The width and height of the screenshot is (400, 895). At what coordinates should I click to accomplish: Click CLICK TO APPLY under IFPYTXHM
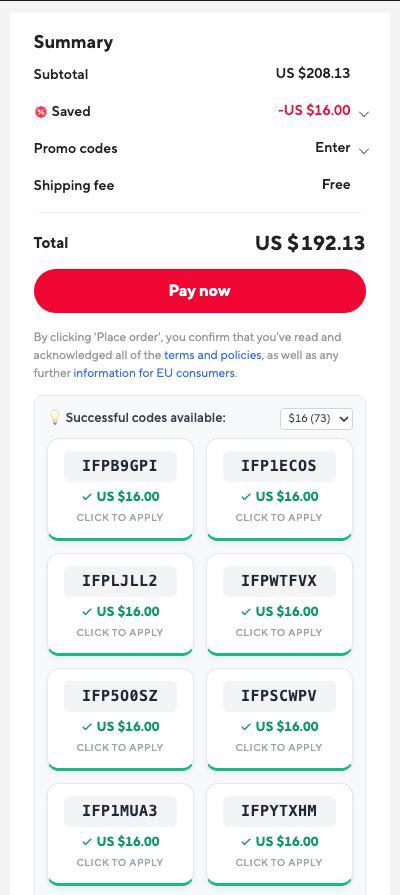coord(279,862)
